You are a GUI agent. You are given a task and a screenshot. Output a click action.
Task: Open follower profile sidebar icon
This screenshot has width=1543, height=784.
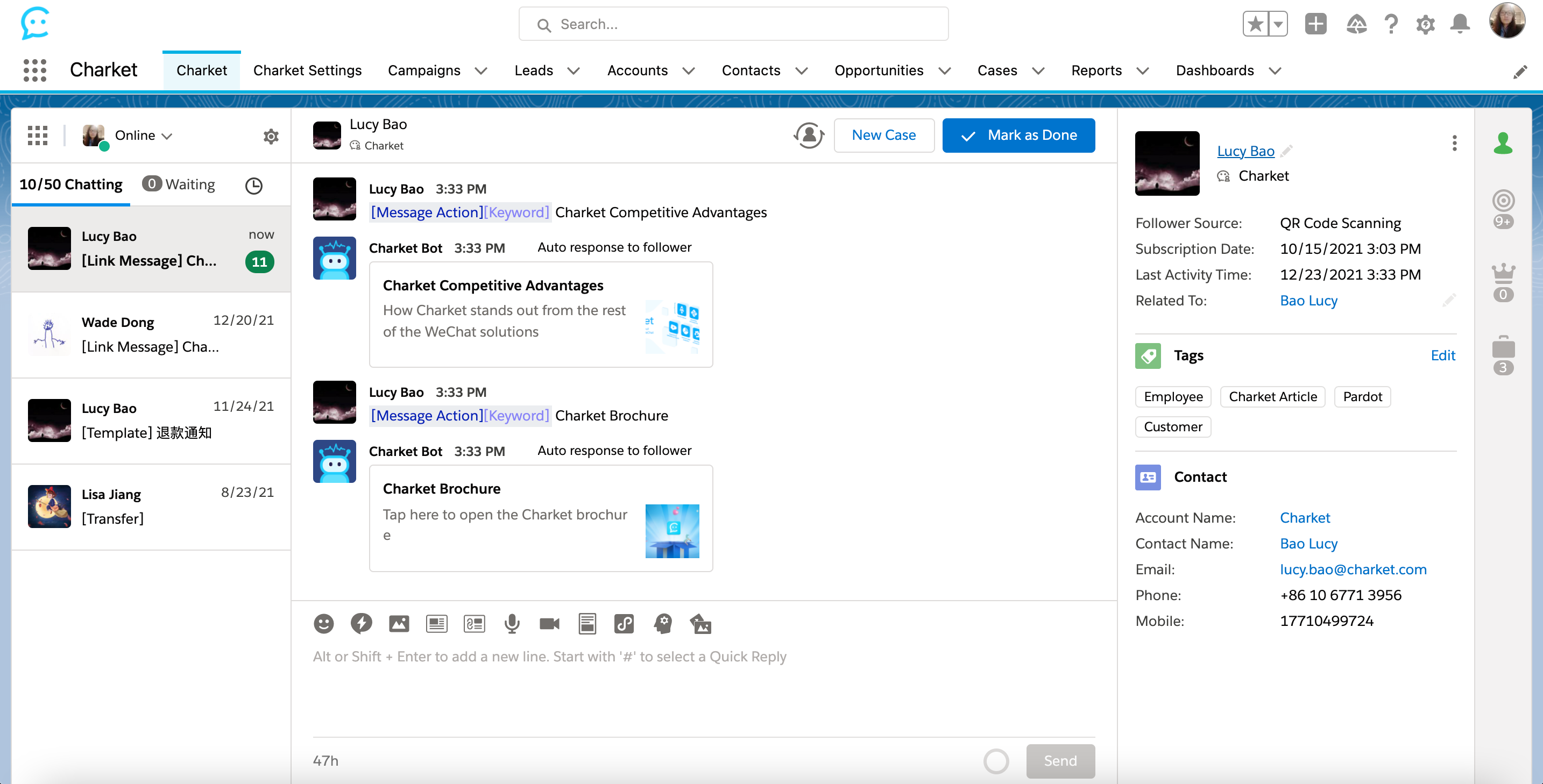coord(1503,142)
